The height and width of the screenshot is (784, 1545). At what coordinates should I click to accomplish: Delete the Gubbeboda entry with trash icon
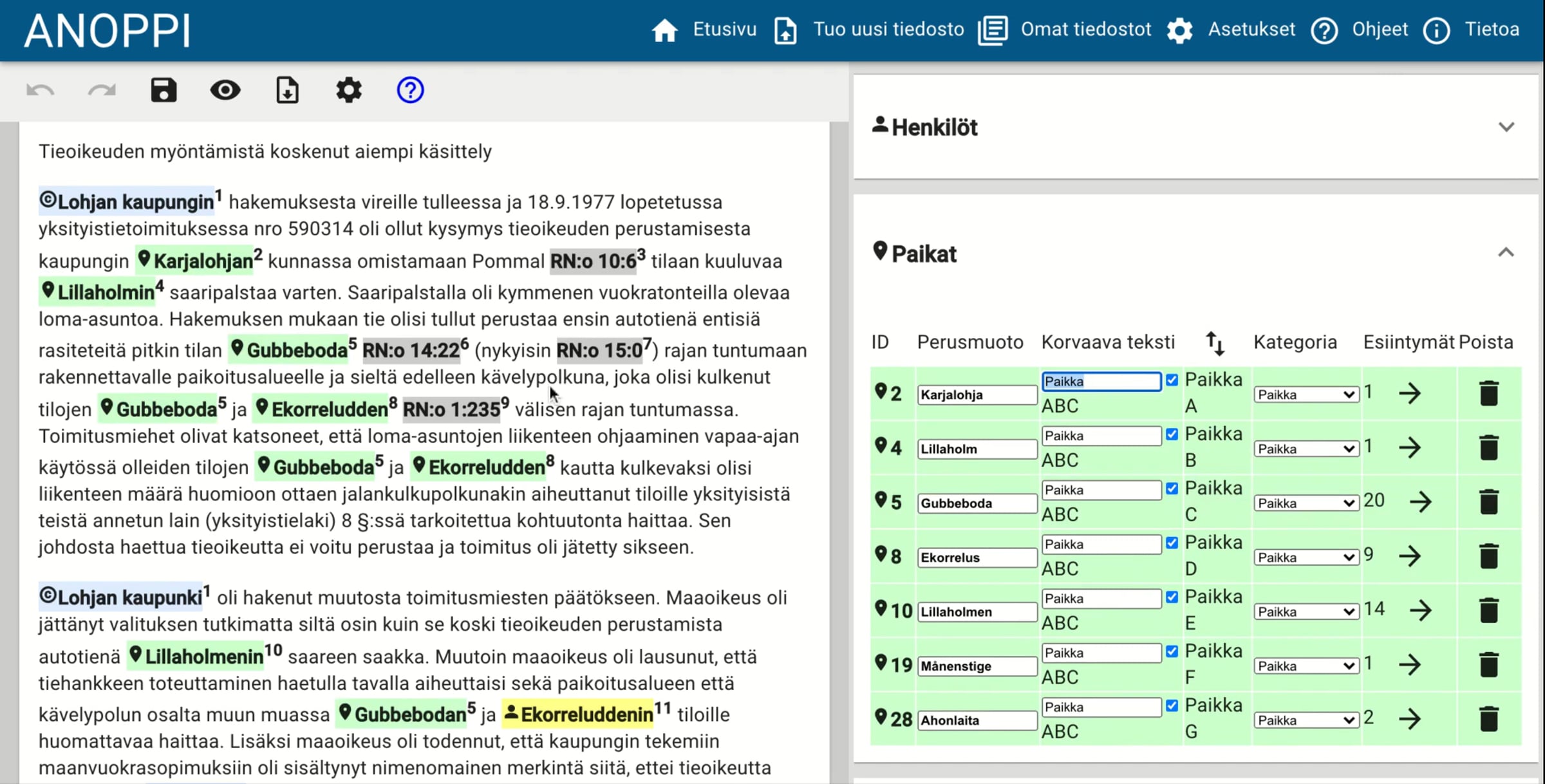(x=1489, y=501)
